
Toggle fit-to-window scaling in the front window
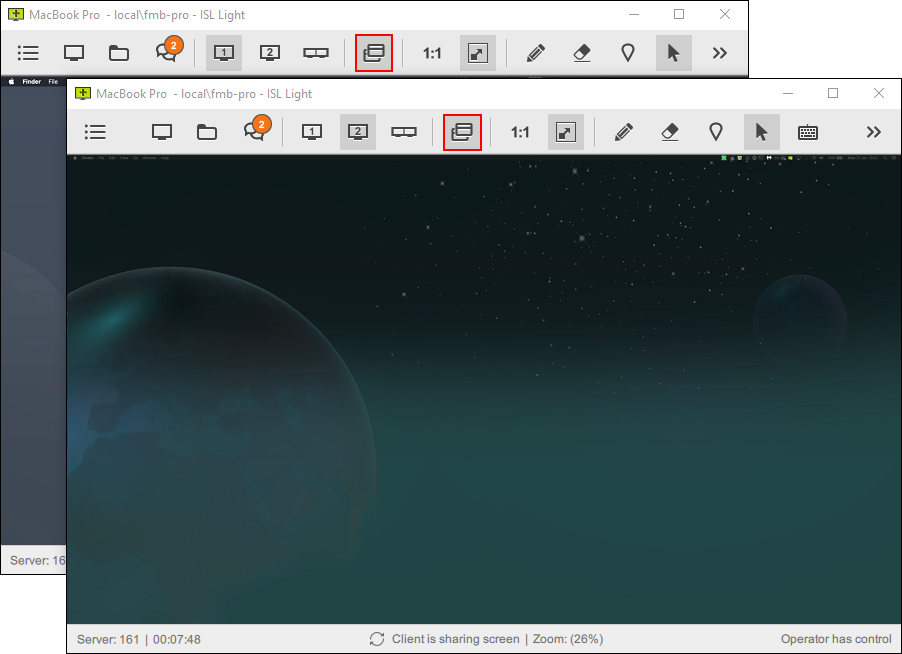[566, 132]
